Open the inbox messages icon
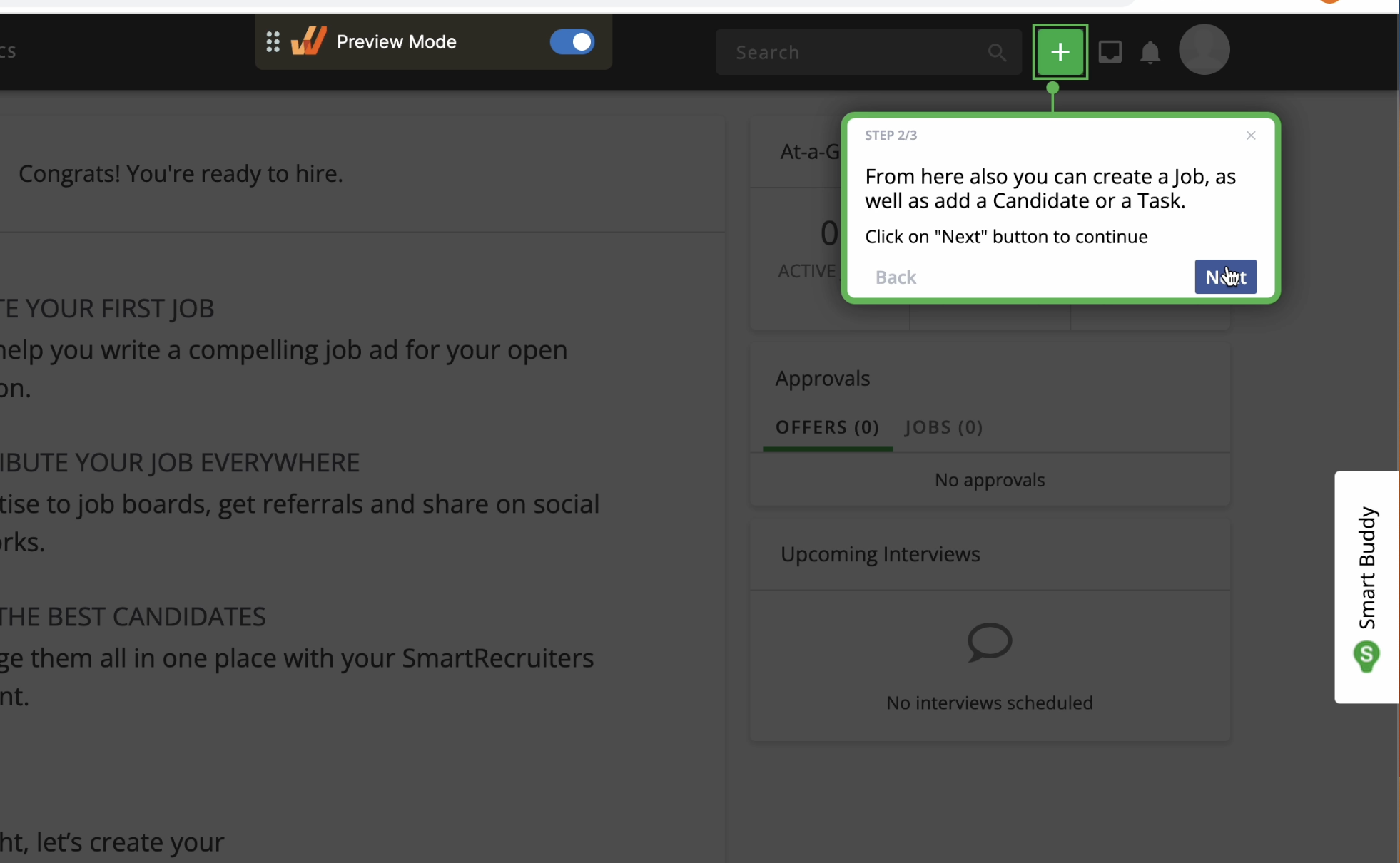The image size is (1400, 863). coord(1110,52)
